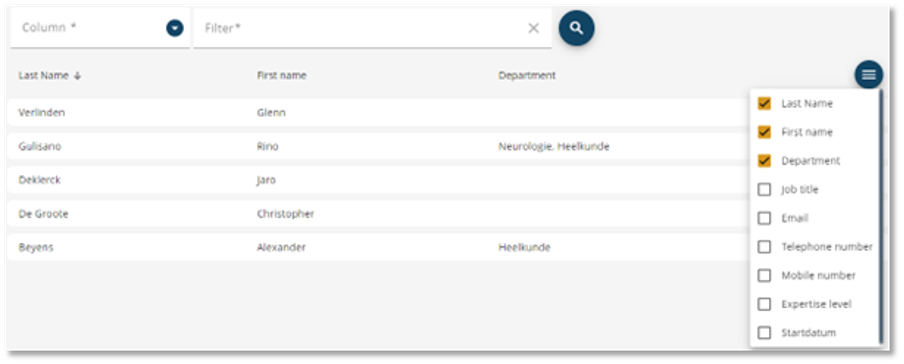Click the magnifier search button
904x364 pixels.
coord(577,28)
